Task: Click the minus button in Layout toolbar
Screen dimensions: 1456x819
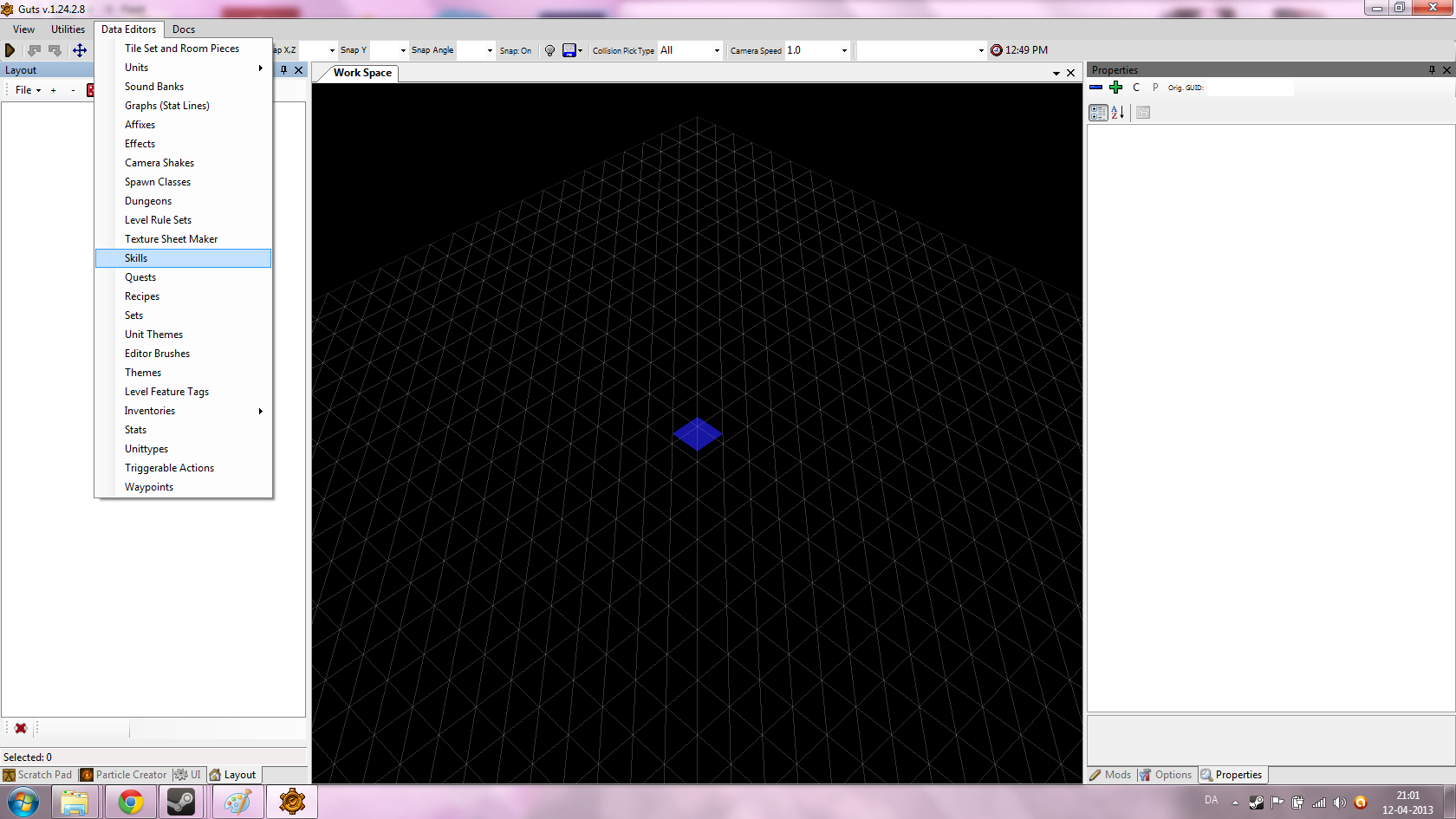Action: (x=73, y=90)
